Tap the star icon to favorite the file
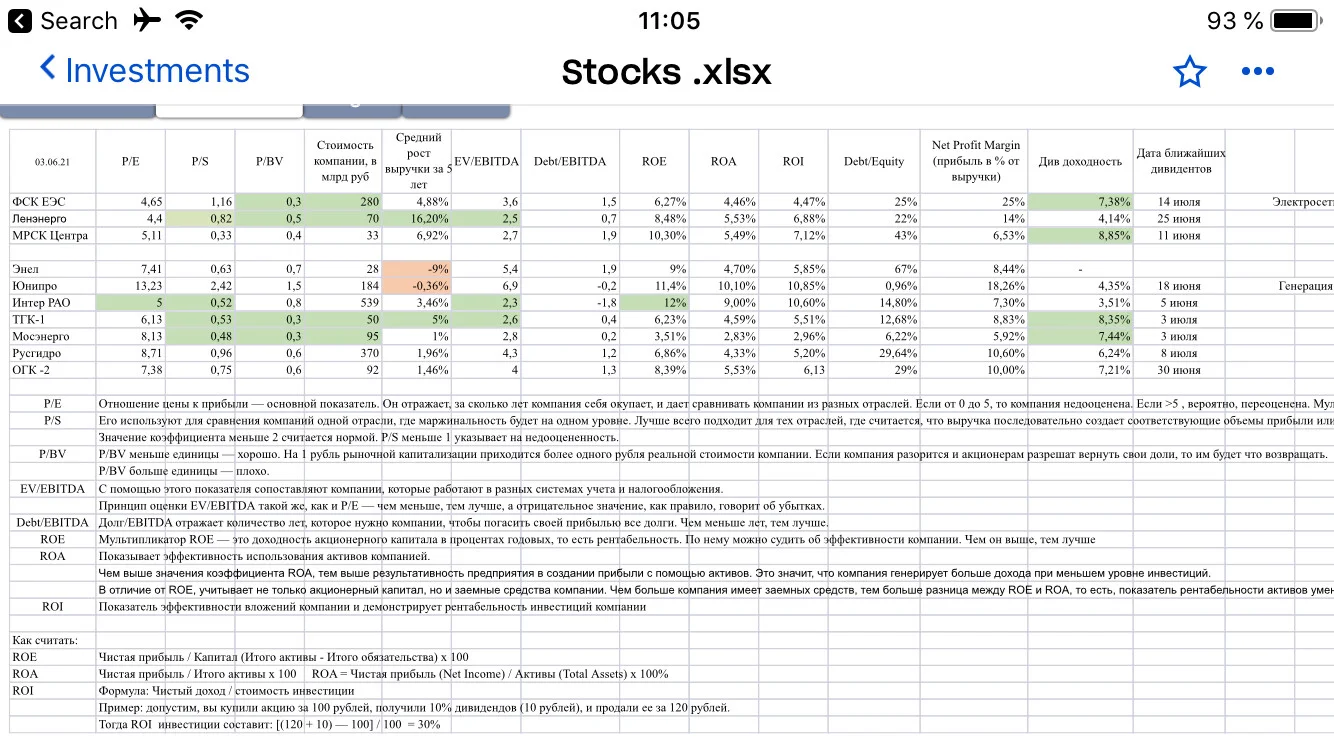 tap(1189, 71)
